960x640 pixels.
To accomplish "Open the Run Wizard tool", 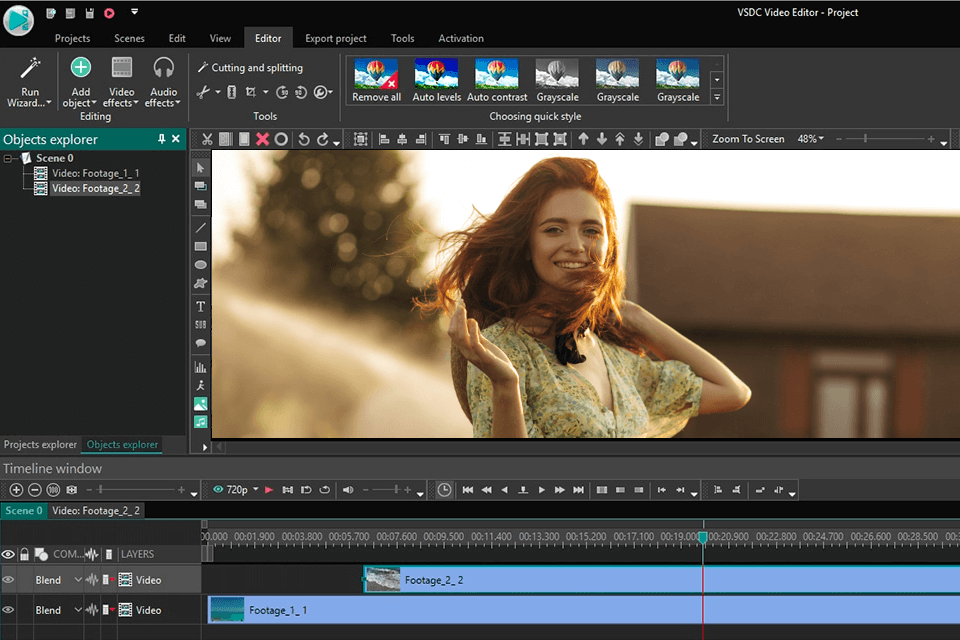I will [x=29, y=83].
